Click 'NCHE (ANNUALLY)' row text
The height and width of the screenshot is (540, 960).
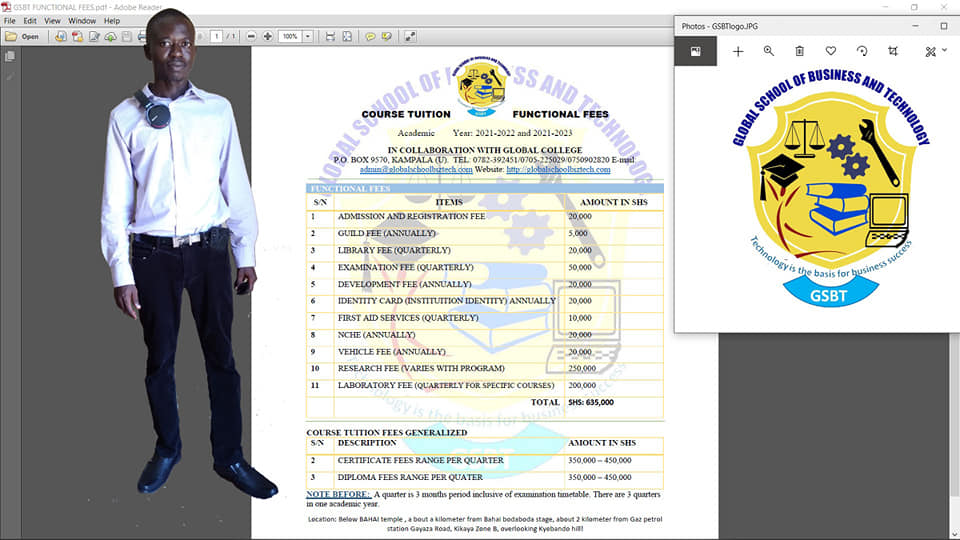(x=376, y=335)
